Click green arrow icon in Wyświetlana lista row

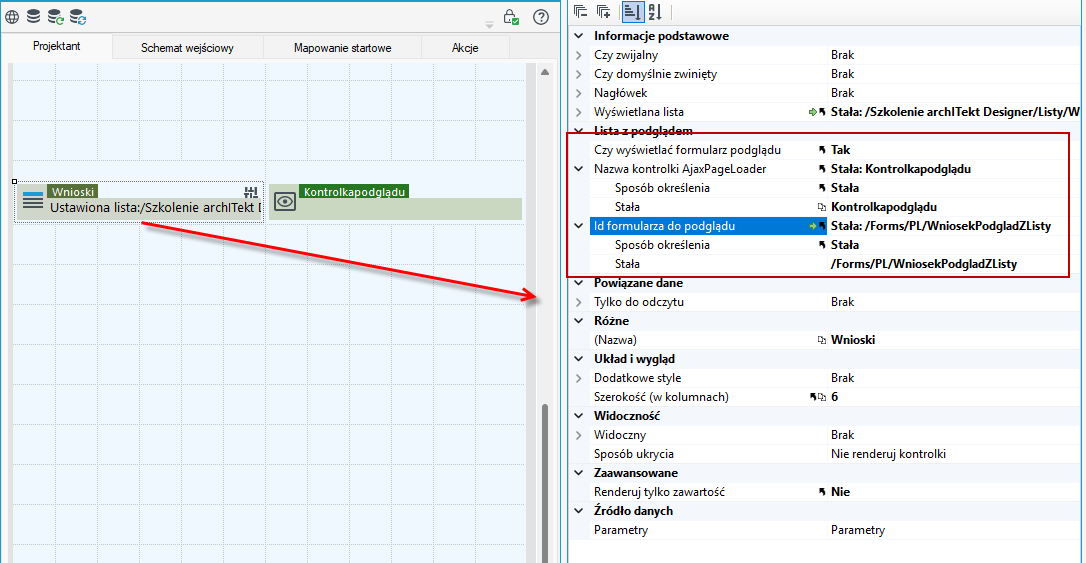click(812, 112)
